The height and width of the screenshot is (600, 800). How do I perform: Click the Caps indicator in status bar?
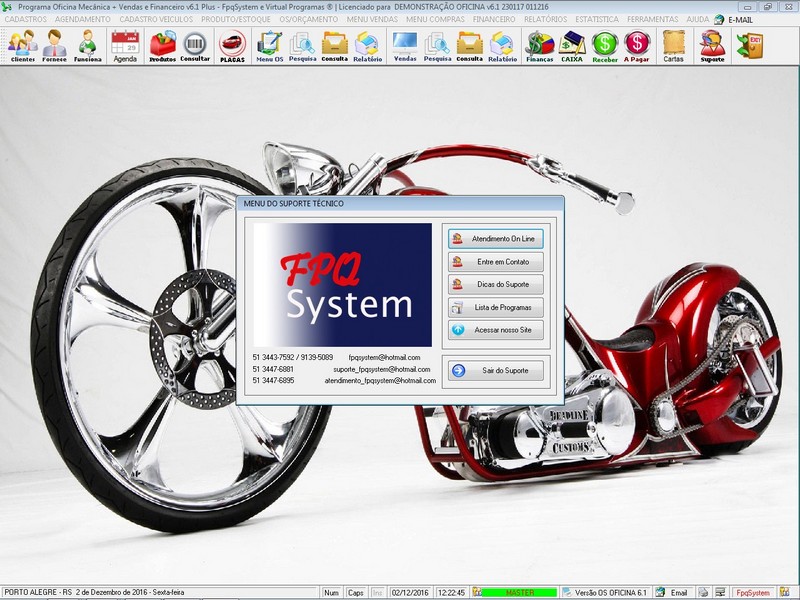(x=356, y=592)
